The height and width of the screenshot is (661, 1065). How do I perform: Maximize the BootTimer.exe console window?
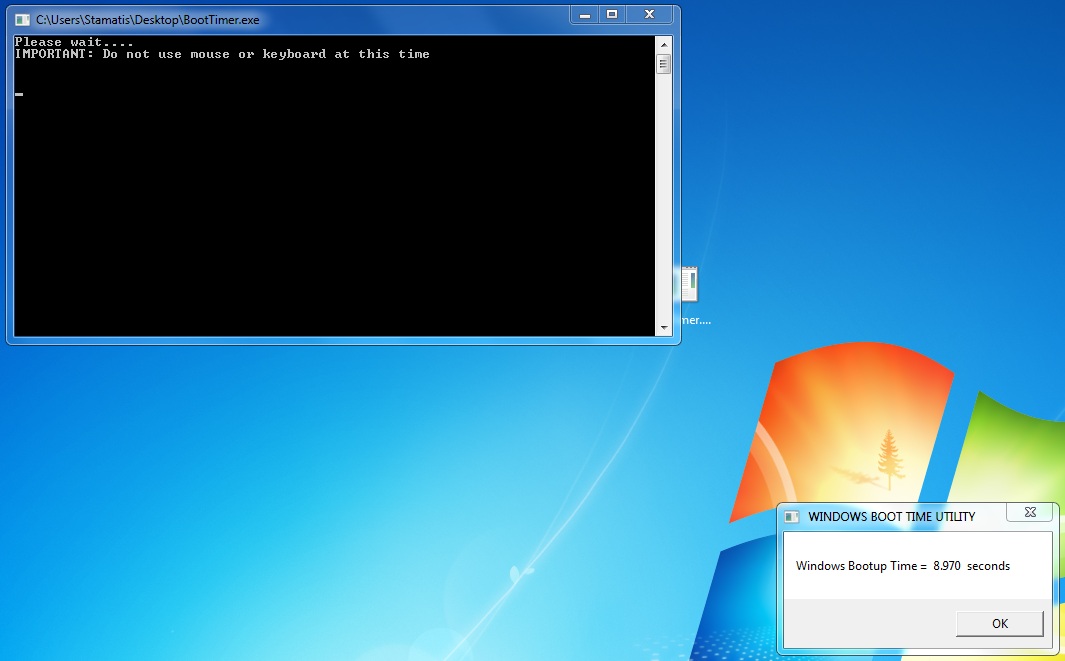click(x=612, y=14)
